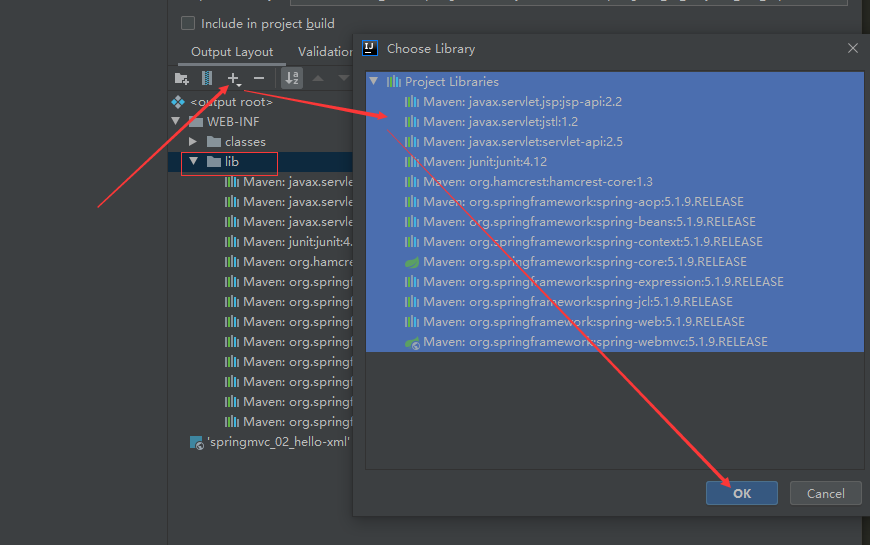The width and height of the screenshot is (870, 545).
Task: Select spring-aop:5.1.9.RELEASE library
Action: (583, 201)
